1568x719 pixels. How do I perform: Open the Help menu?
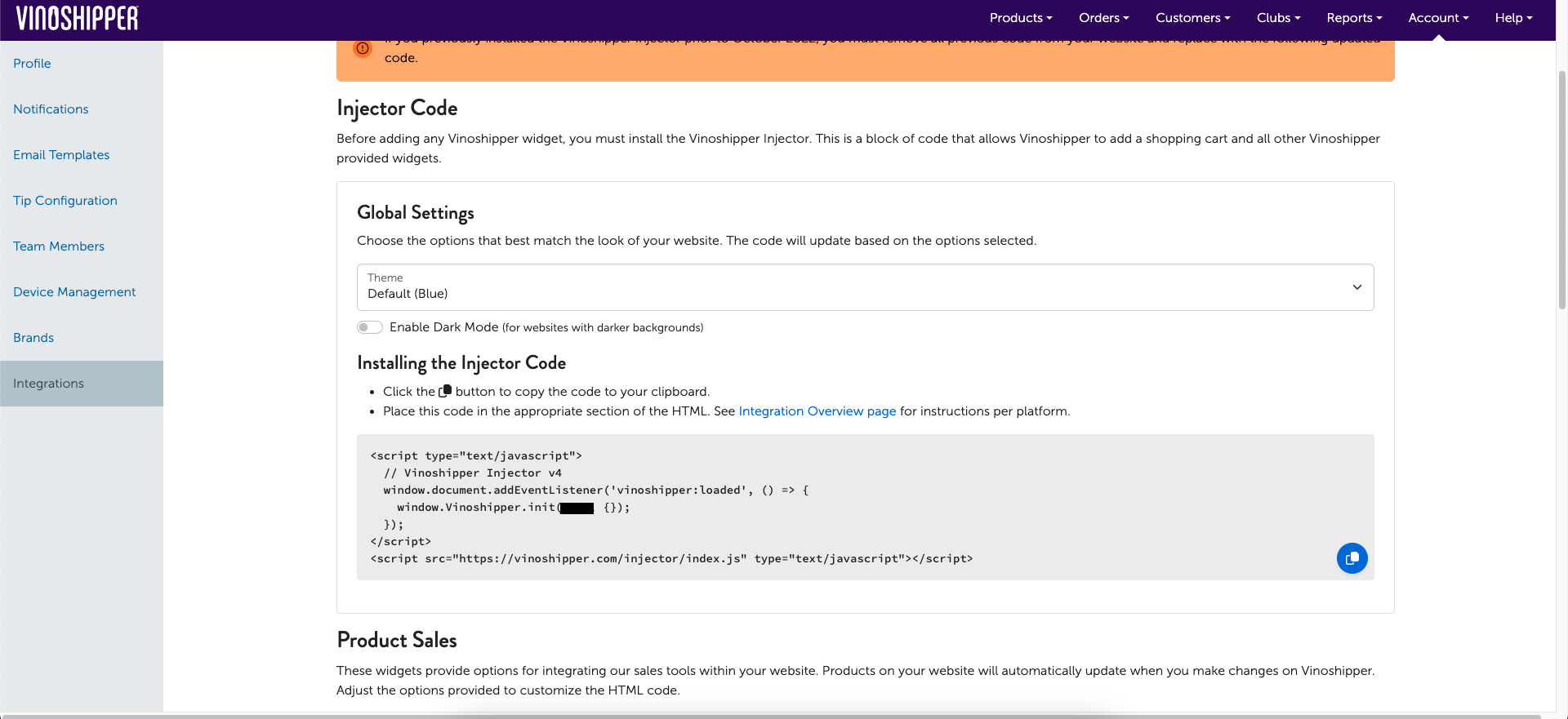click(1513, 18)
